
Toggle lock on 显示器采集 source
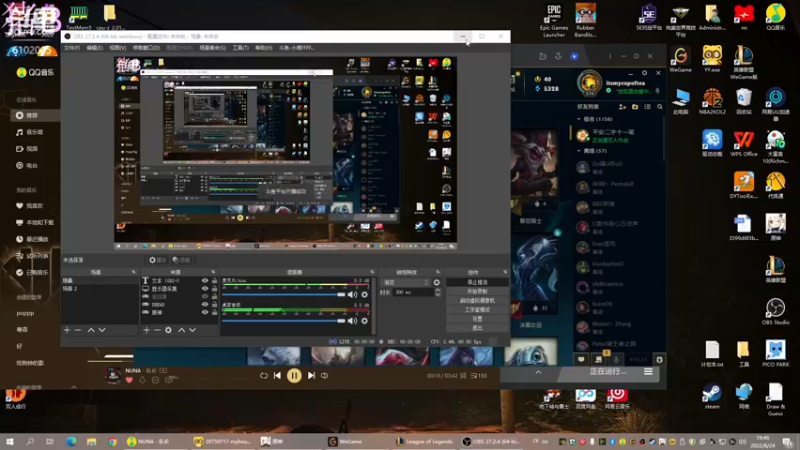tap(214, 289)
